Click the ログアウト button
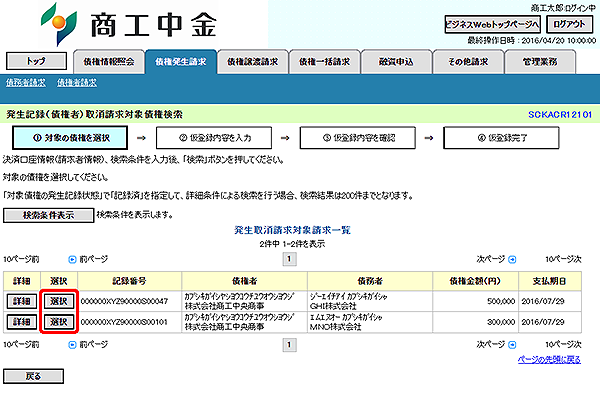Screen dimensions: 600x396 (569, 24)
